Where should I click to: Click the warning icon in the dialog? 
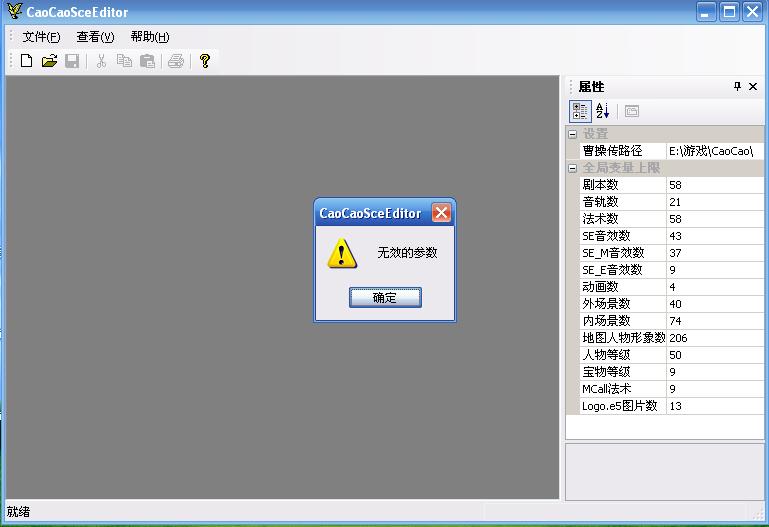coord(342,253)
